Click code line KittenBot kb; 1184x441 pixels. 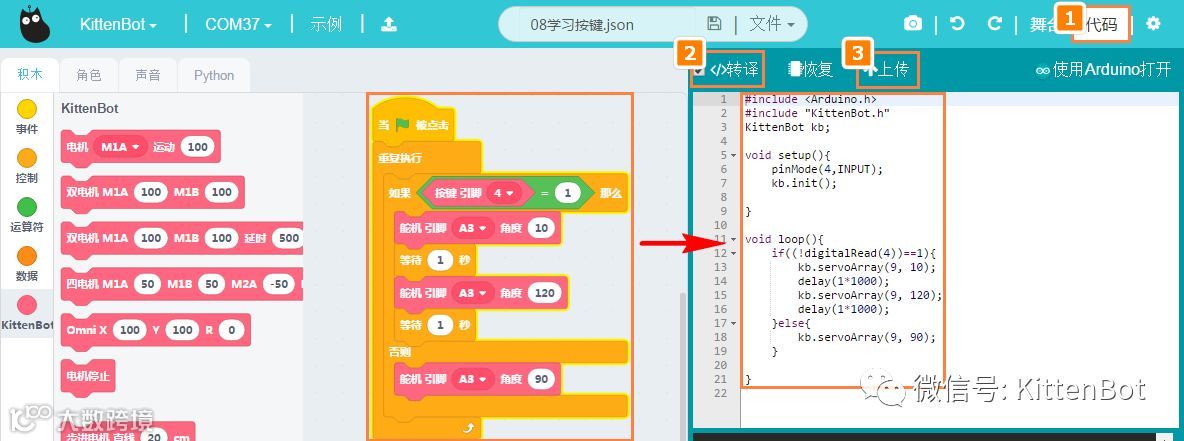click(x=788, y=127)
